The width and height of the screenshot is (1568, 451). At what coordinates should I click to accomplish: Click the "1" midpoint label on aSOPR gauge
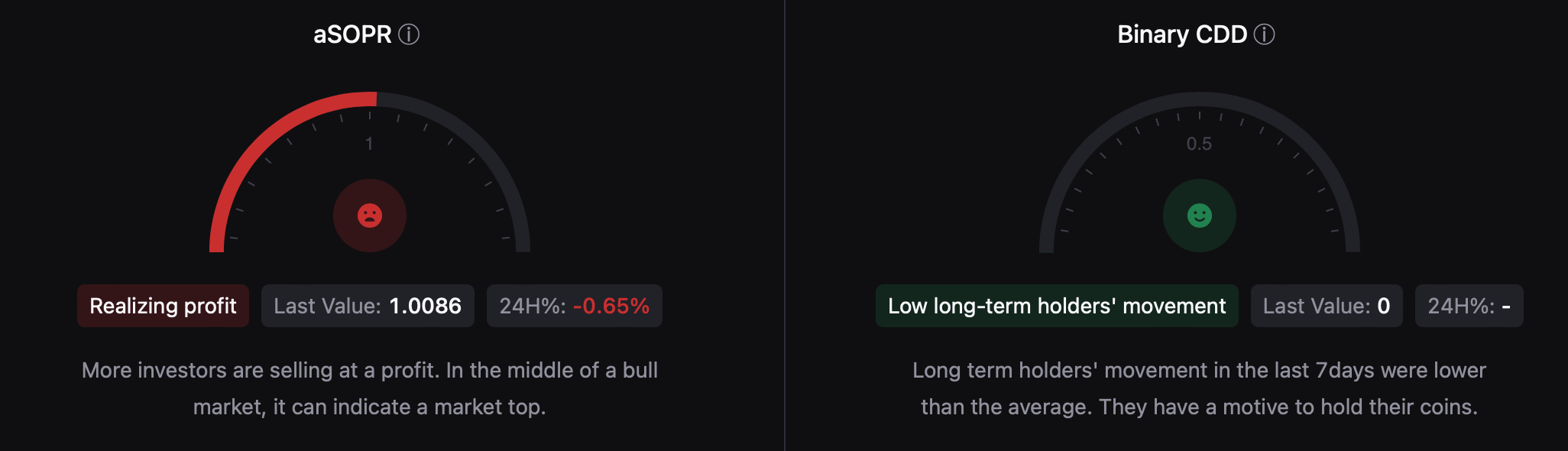click(369, 144)
